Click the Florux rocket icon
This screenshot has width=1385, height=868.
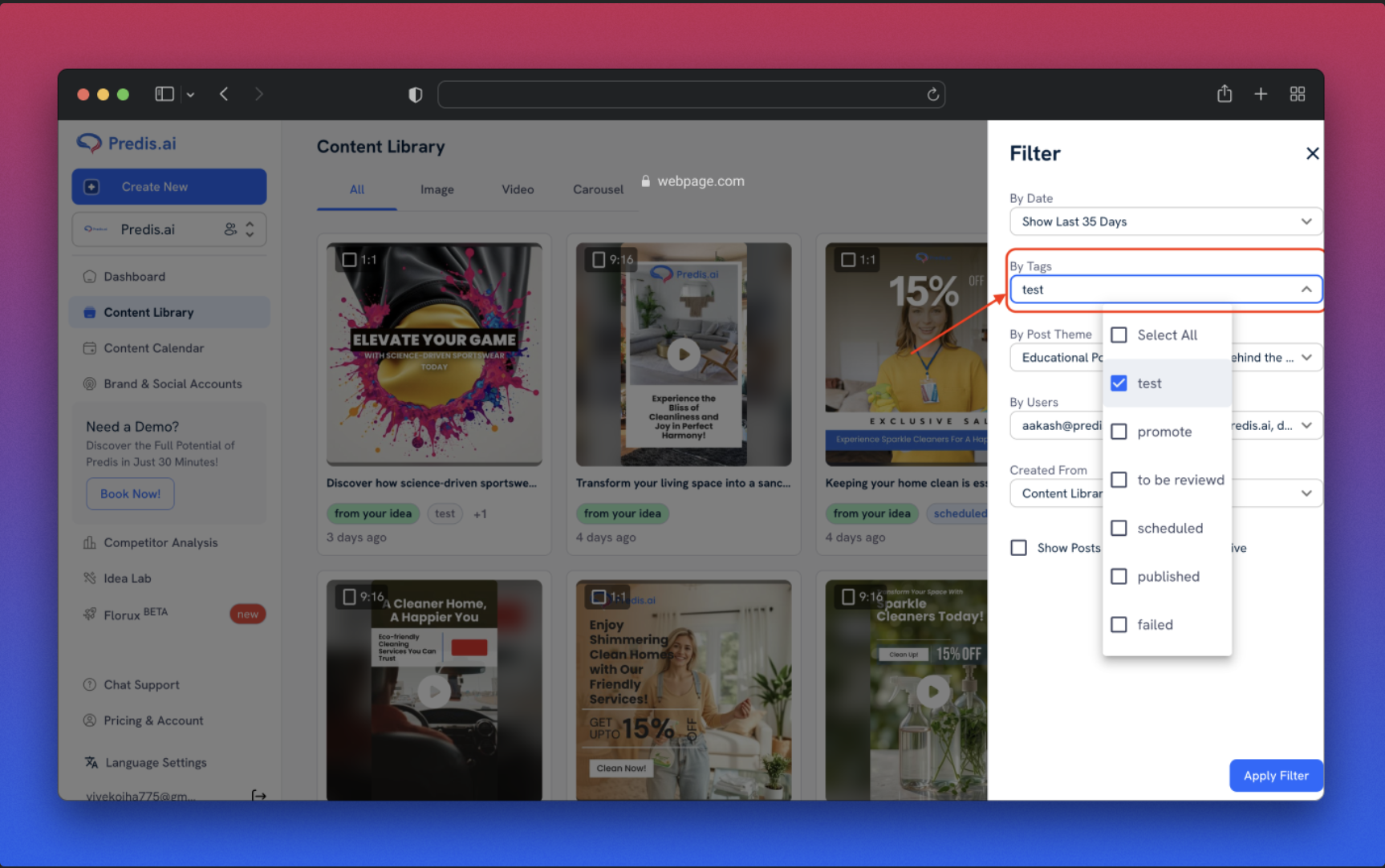[90, 614]
